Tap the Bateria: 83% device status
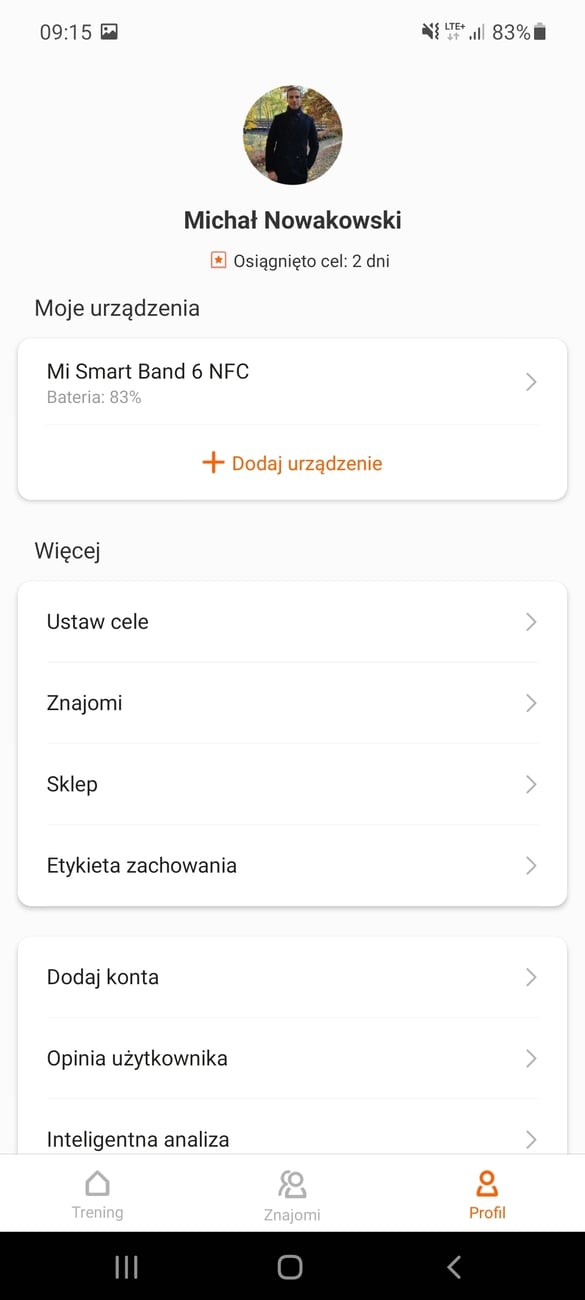The width and height of the screenshot is (585, 1300). click(94, 398)
